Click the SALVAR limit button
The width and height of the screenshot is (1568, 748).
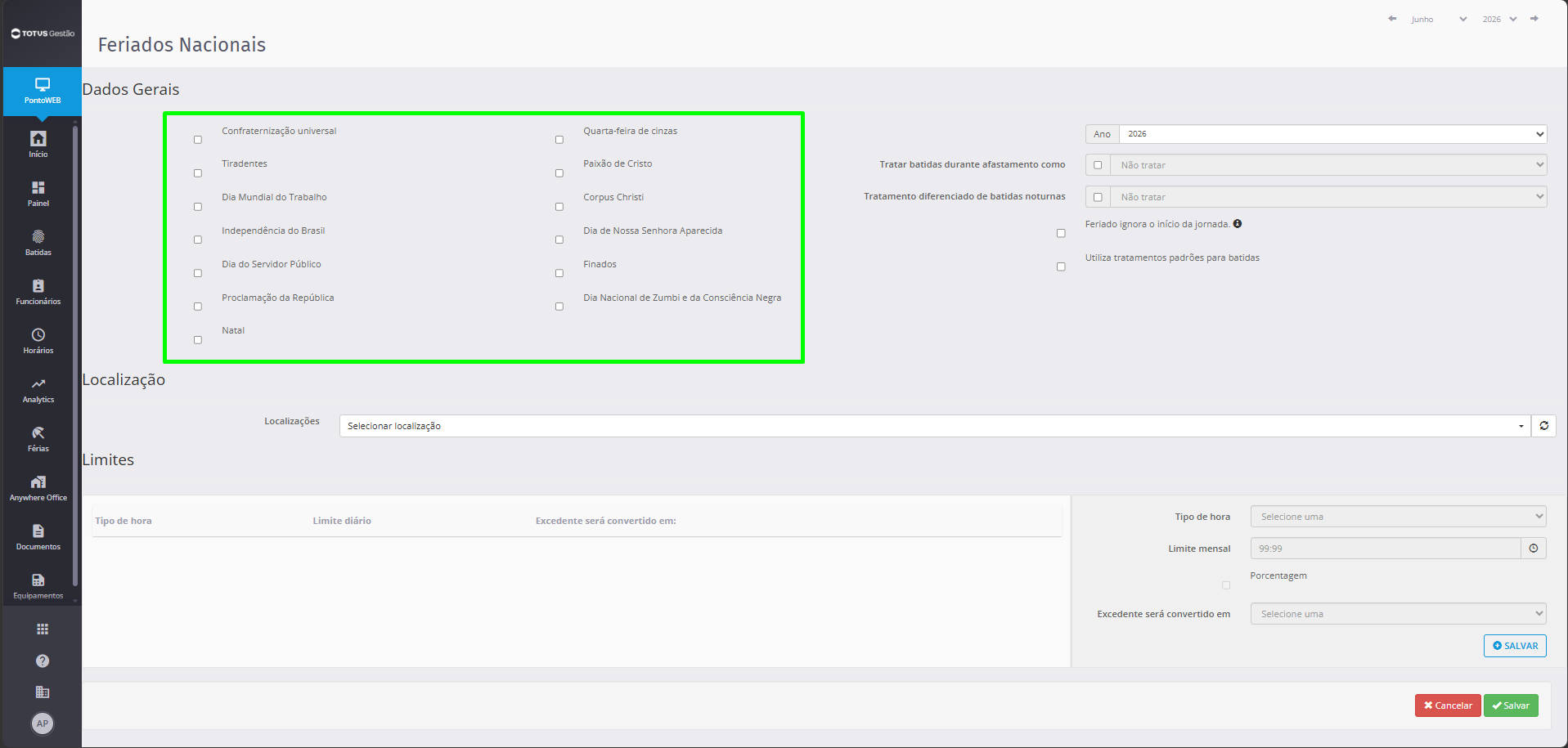coord(1515,646)
